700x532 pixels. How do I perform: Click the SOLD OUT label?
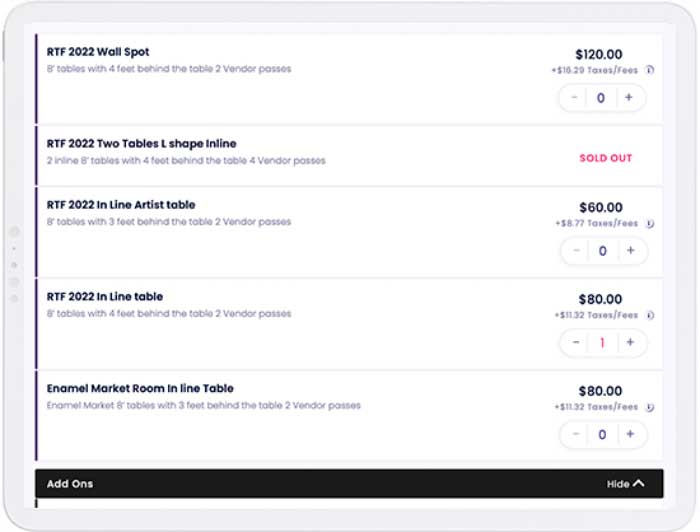pyautogui.click(x=605, y=158)
